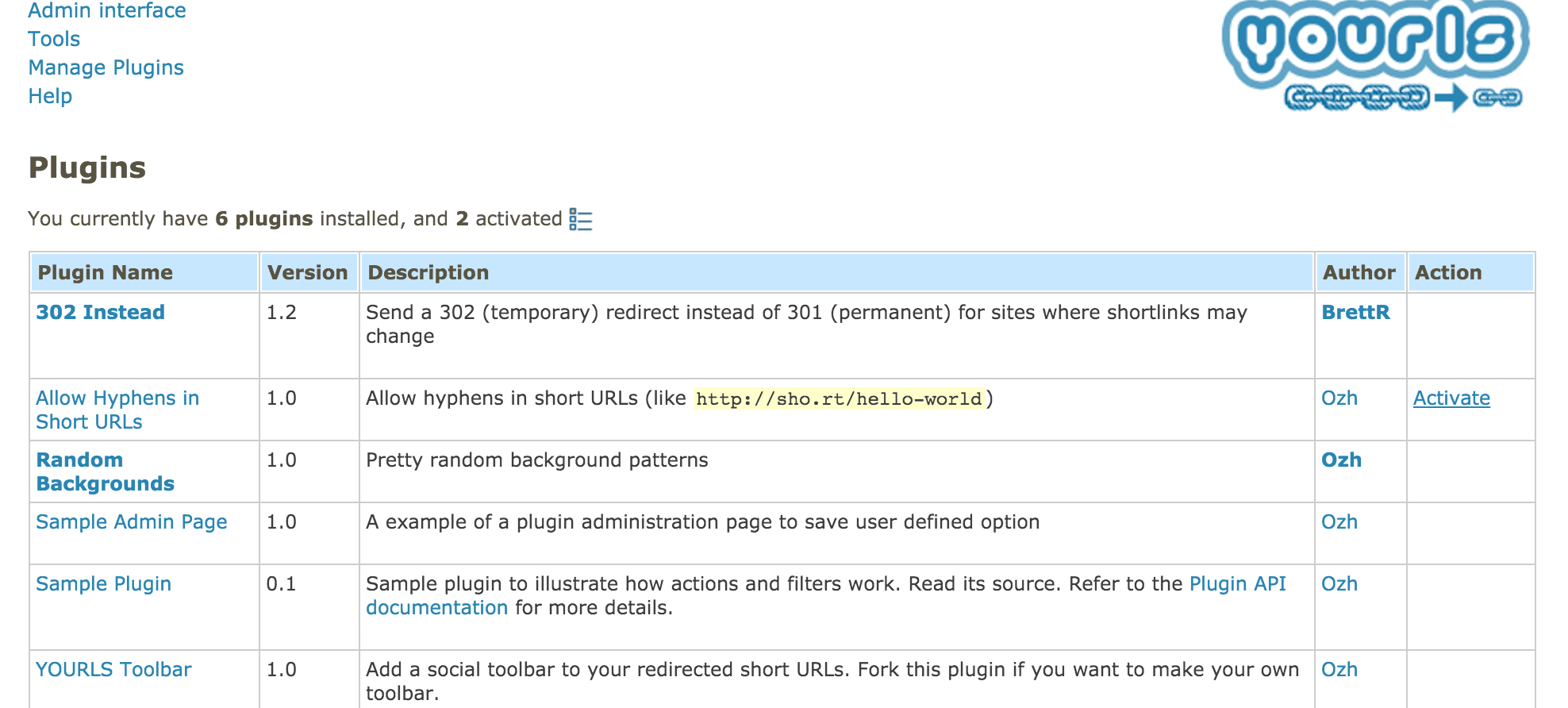Click the 'Pretty random background patterns' description

tap(537, 460)
